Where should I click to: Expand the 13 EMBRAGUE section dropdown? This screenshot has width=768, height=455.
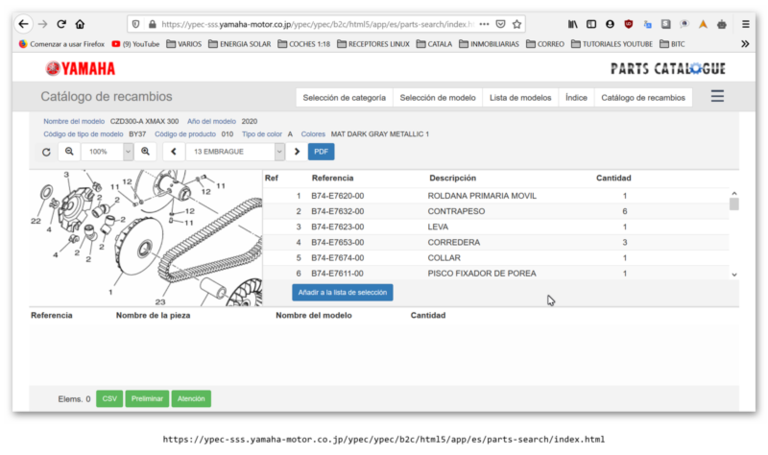278,152
